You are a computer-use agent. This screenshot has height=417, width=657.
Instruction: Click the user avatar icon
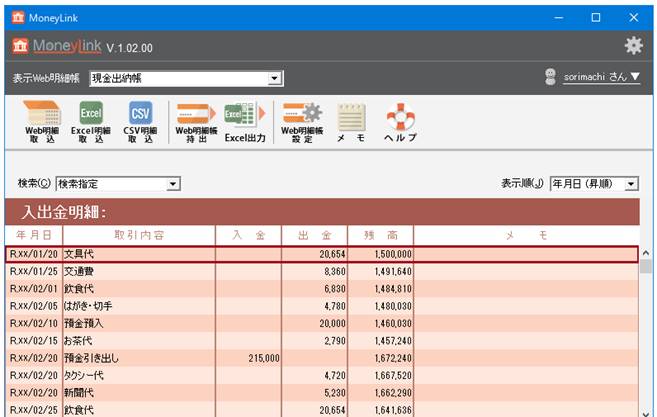(551, 77)
